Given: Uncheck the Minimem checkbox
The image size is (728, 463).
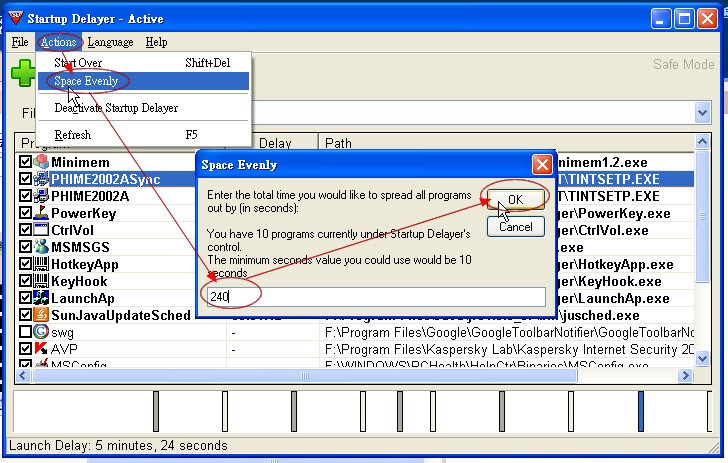Looking at the screenshot, I should pos(26,162).
